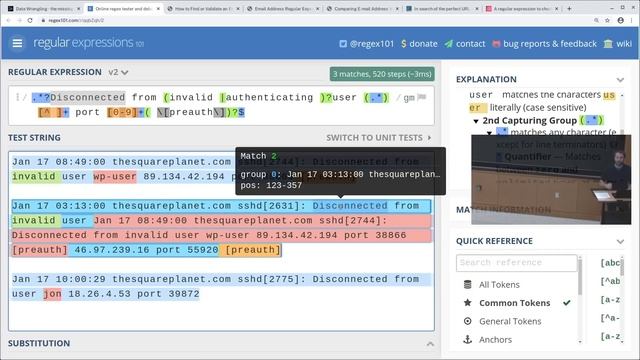
Task: Click the SUBSTITUTION section header
Action: 39,343
